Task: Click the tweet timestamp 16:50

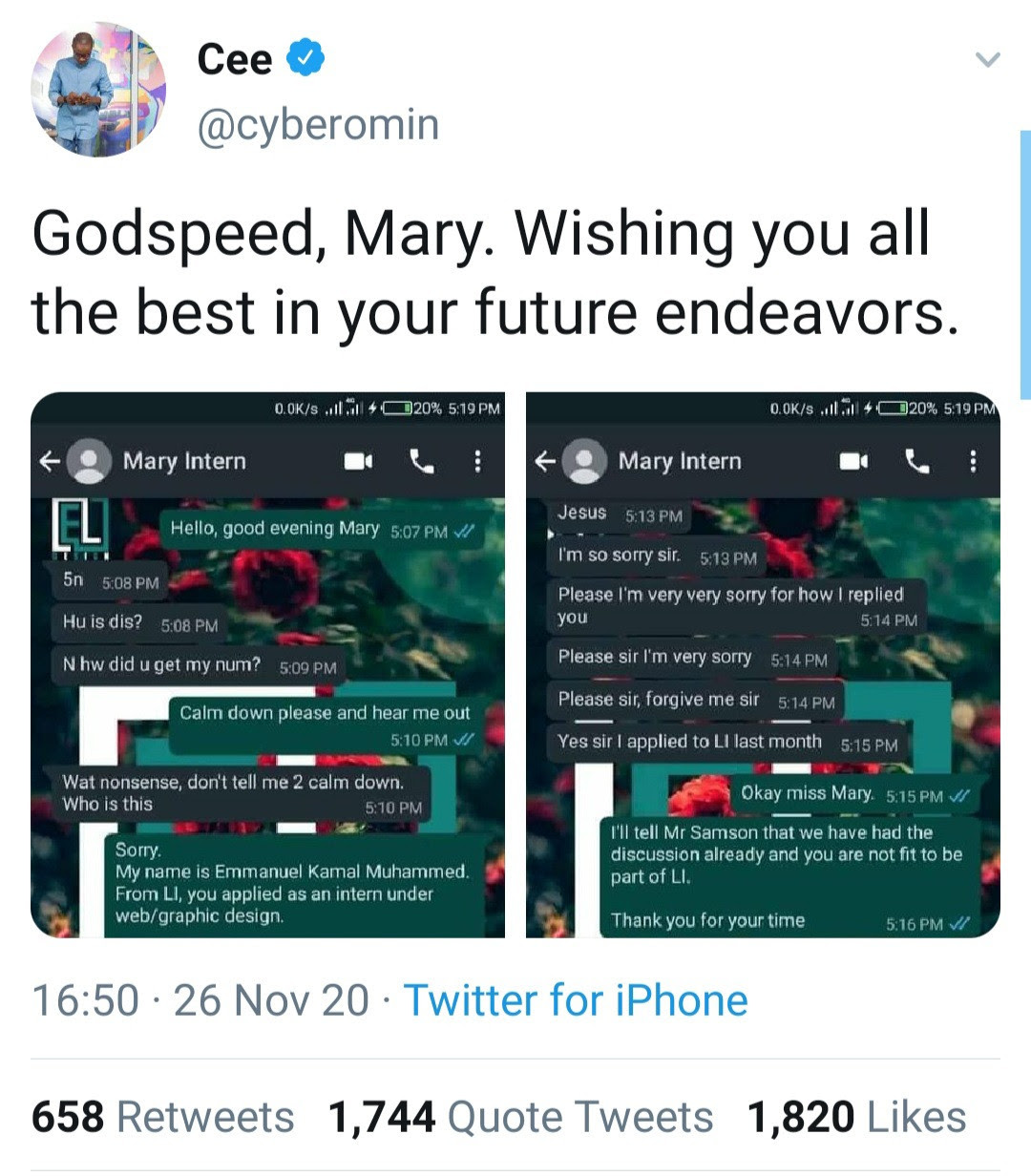Action: 86,1000
